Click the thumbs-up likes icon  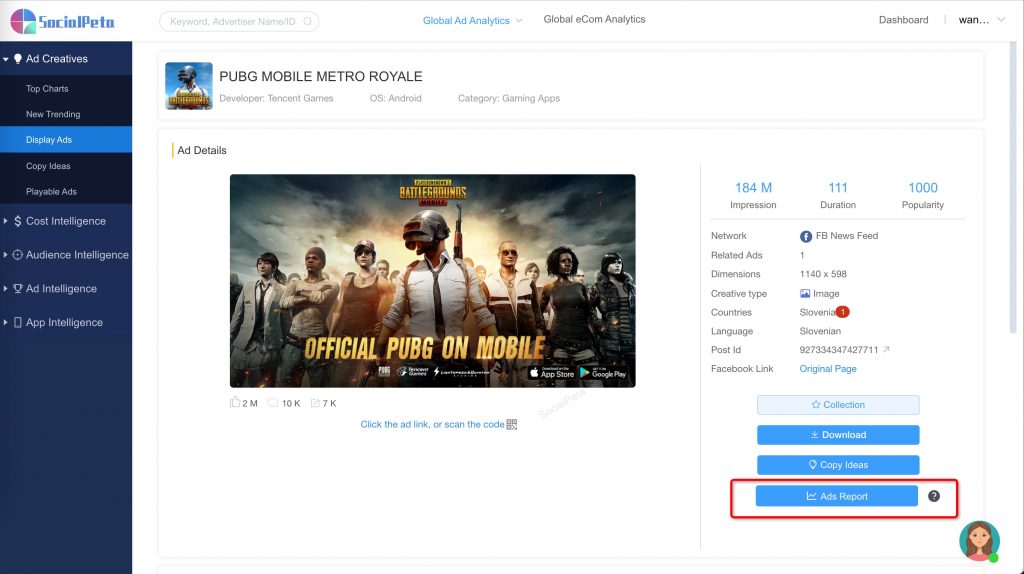tap(234, 402)
